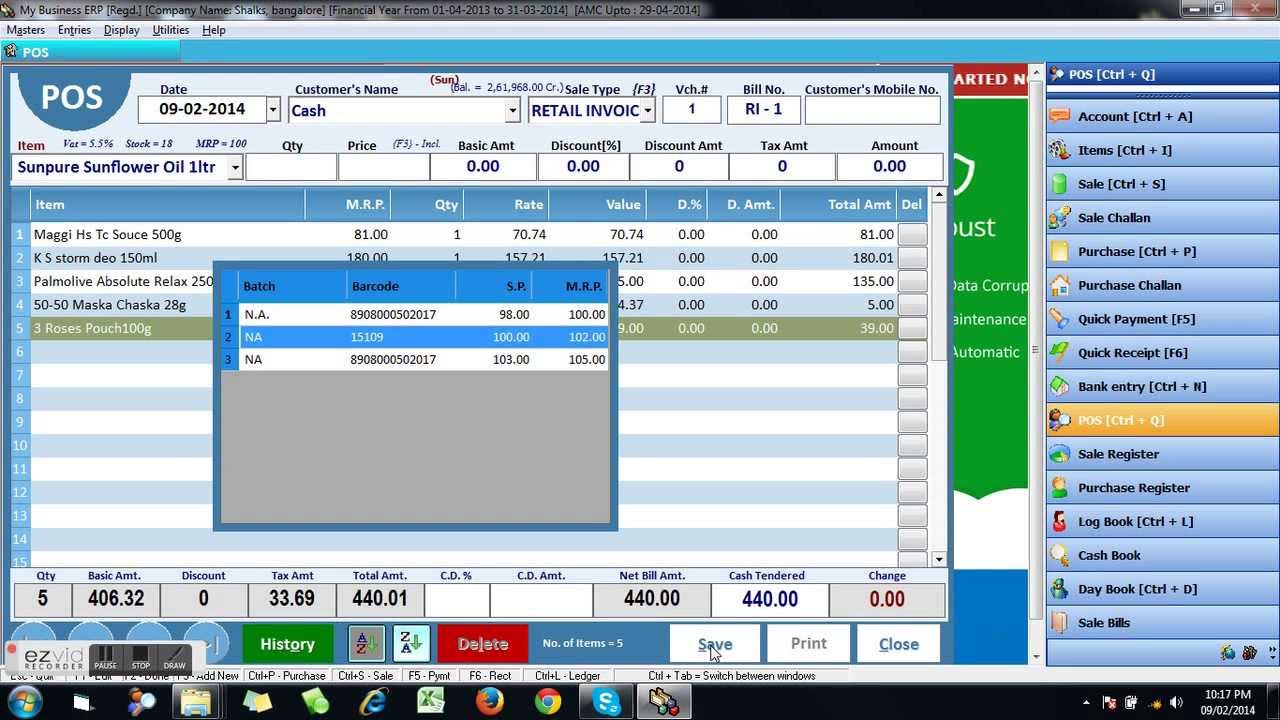This screenshot has width=1280, height=720.
Task: Open the Date dropdown
Action: coord(273,110)
